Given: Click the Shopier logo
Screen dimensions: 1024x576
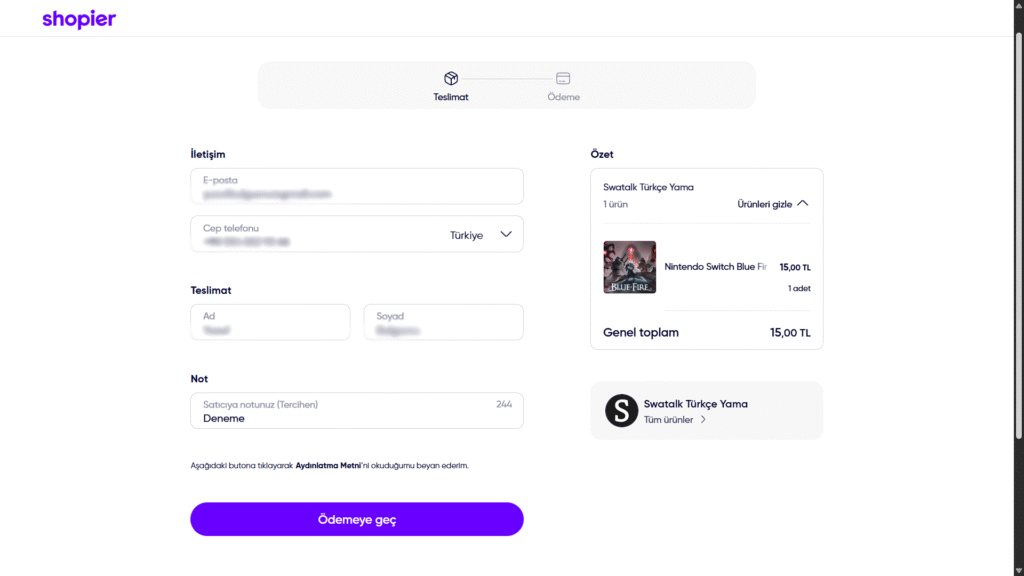Looking at the screenshot, I should click(79, 19).
